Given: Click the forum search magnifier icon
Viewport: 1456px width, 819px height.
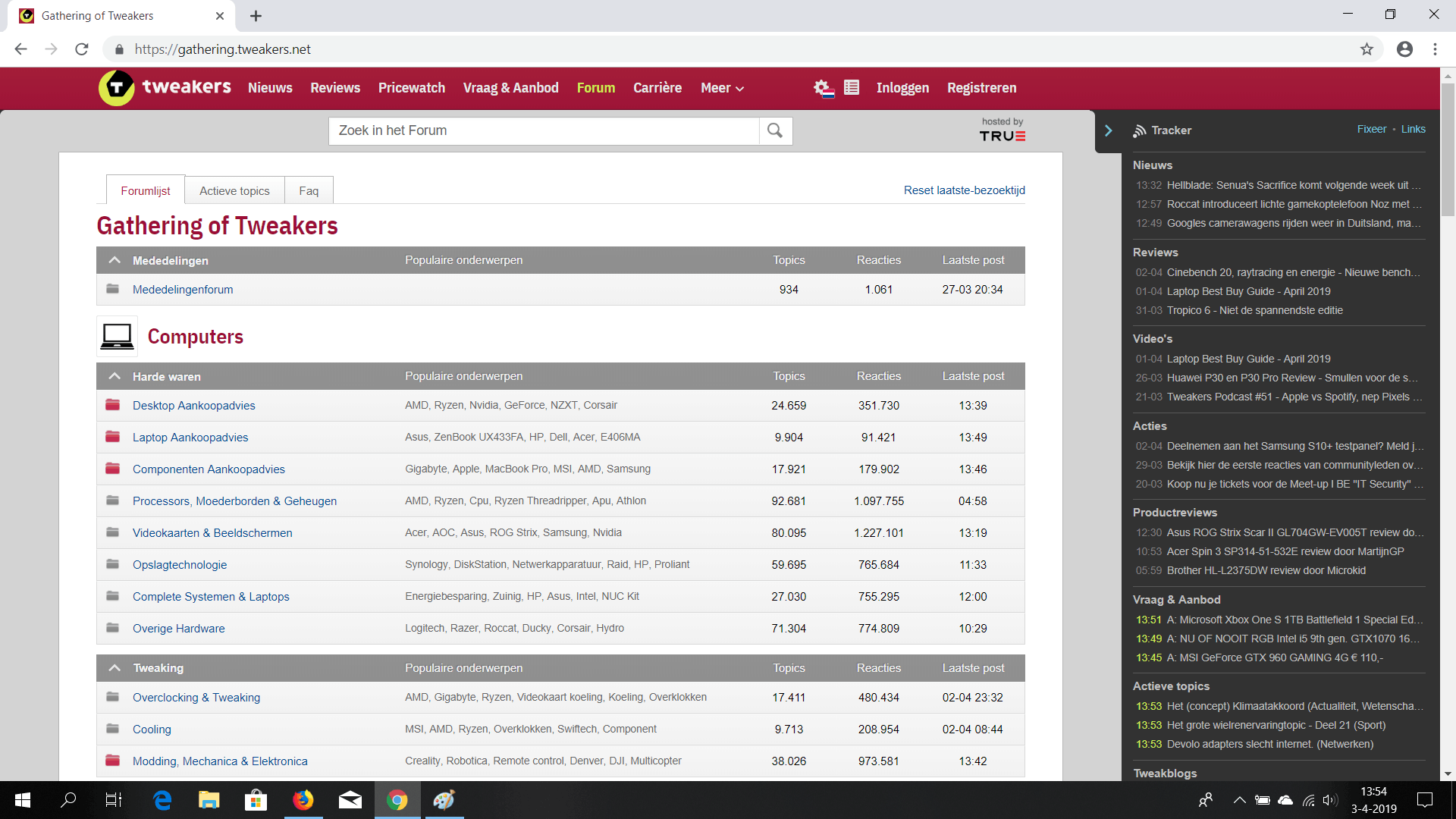Looking at the screenshot, I should click(x=775, y=130).
